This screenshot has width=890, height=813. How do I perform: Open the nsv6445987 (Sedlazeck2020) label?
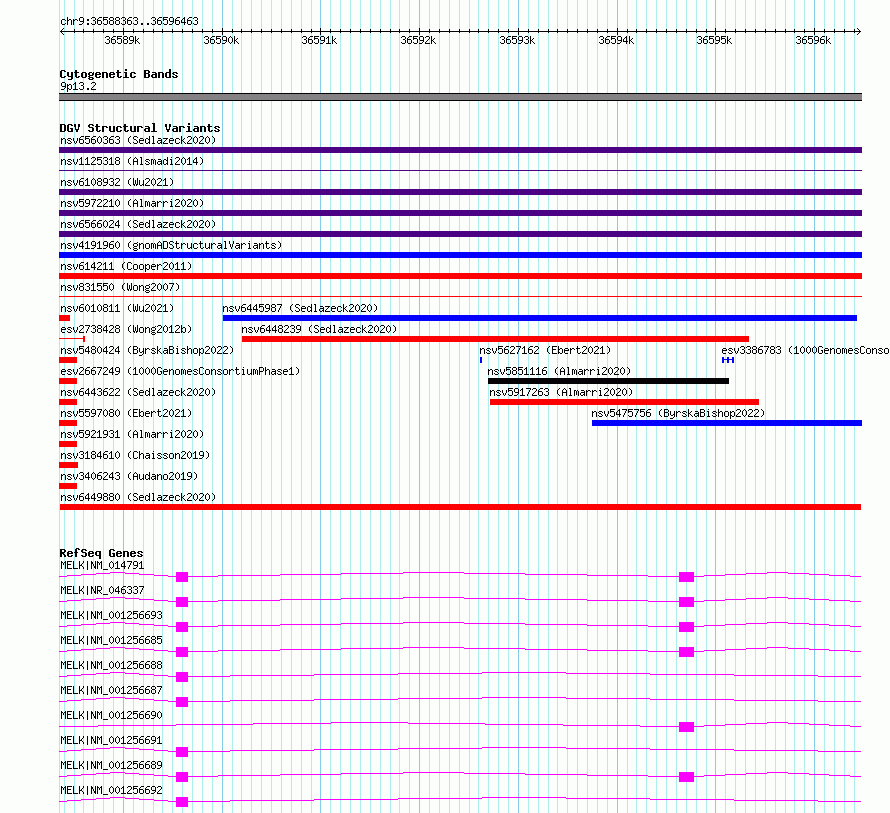(x=300, y=308)
